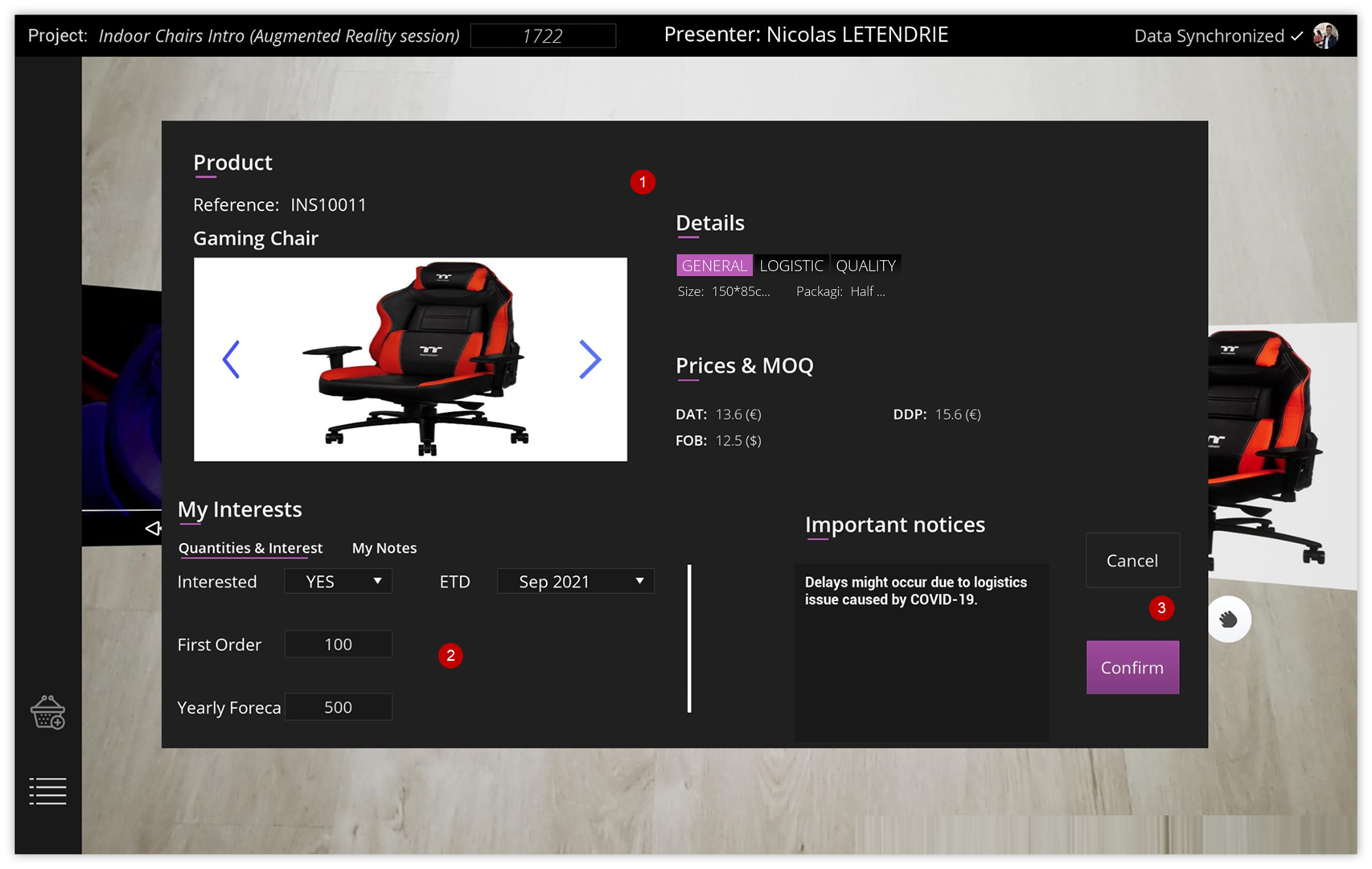Screen dimensions: 1372x869
Task: Click the Gaming Chair product title
Action: (256, 238)
